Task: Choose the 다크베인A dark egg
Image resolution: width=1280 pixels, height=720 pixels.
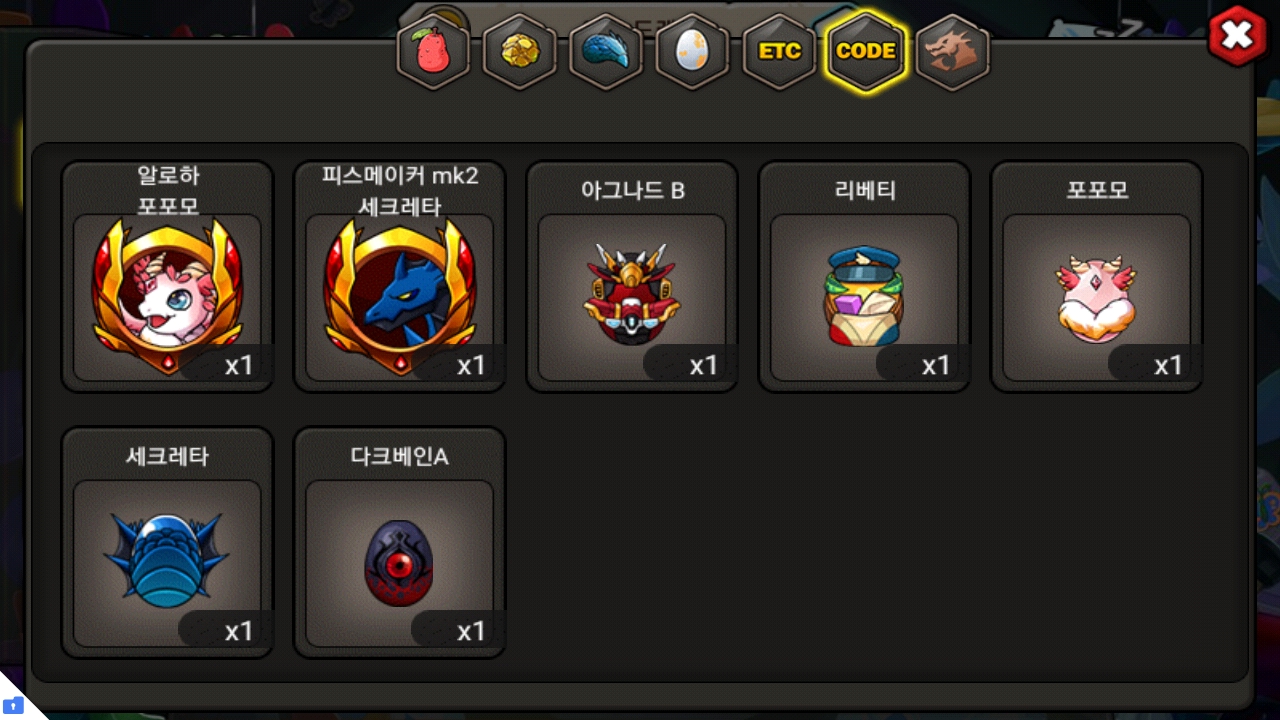Action: 399,543
